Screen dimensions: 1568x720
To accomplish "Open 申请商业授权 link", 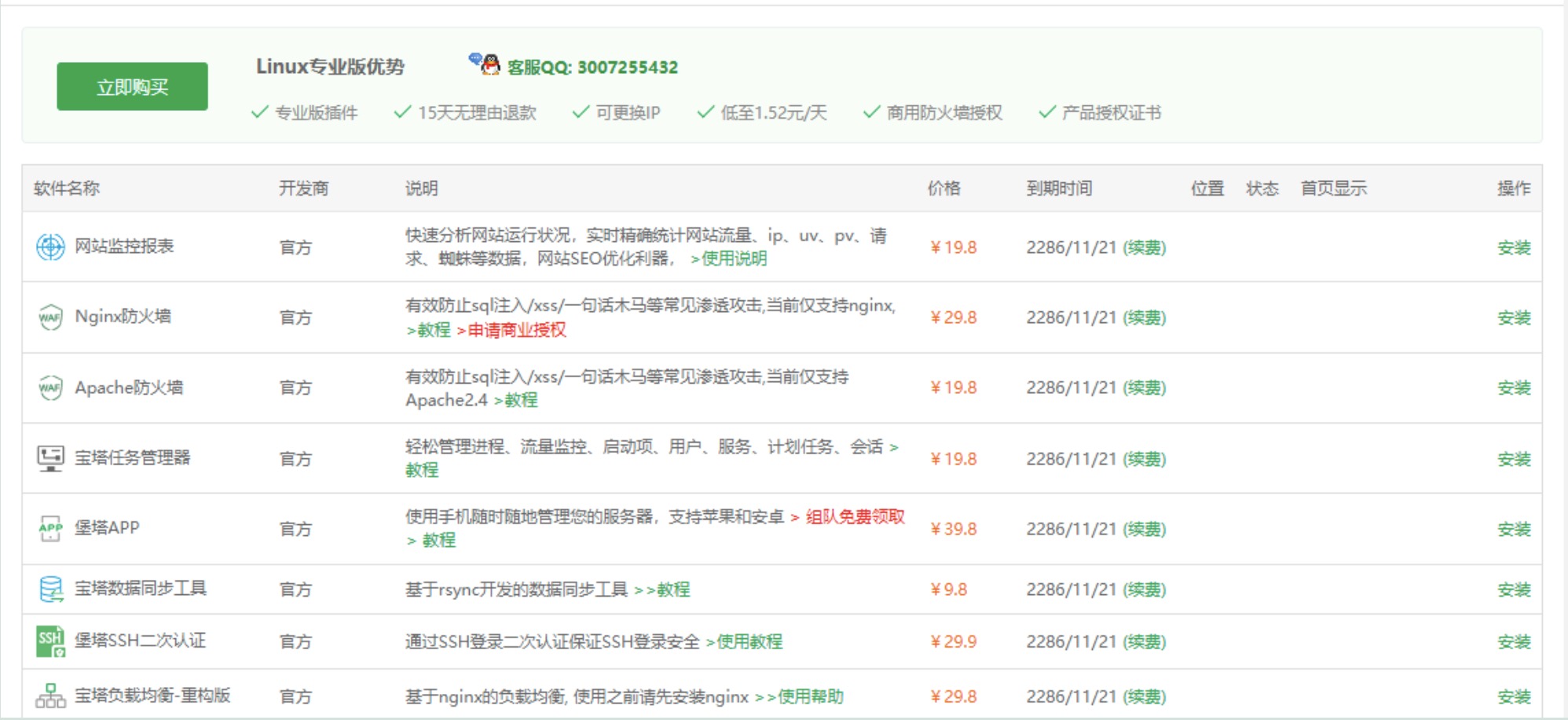I will pos(511,330).
